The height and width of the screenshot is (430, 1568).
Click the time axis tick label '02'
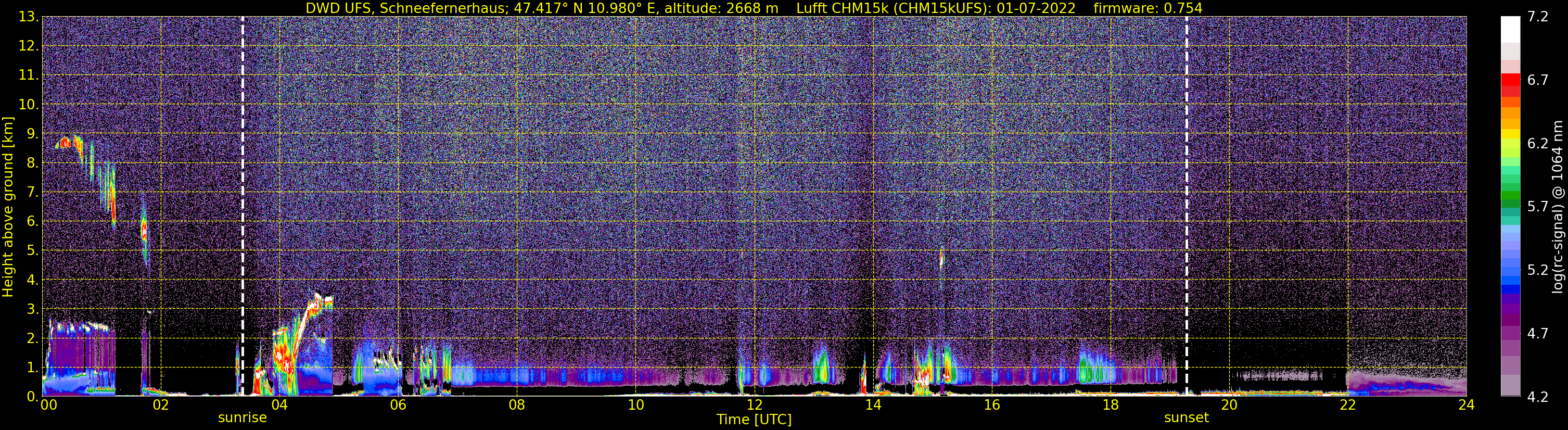click(161, 405)
